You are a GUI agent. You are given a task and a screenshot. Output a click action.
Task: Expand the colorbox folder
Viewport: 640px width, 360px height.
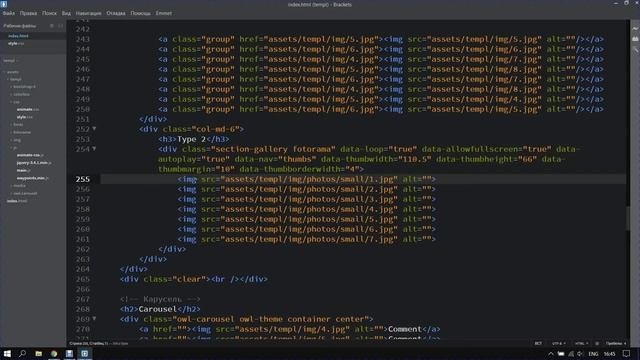[x=21, y=94]
